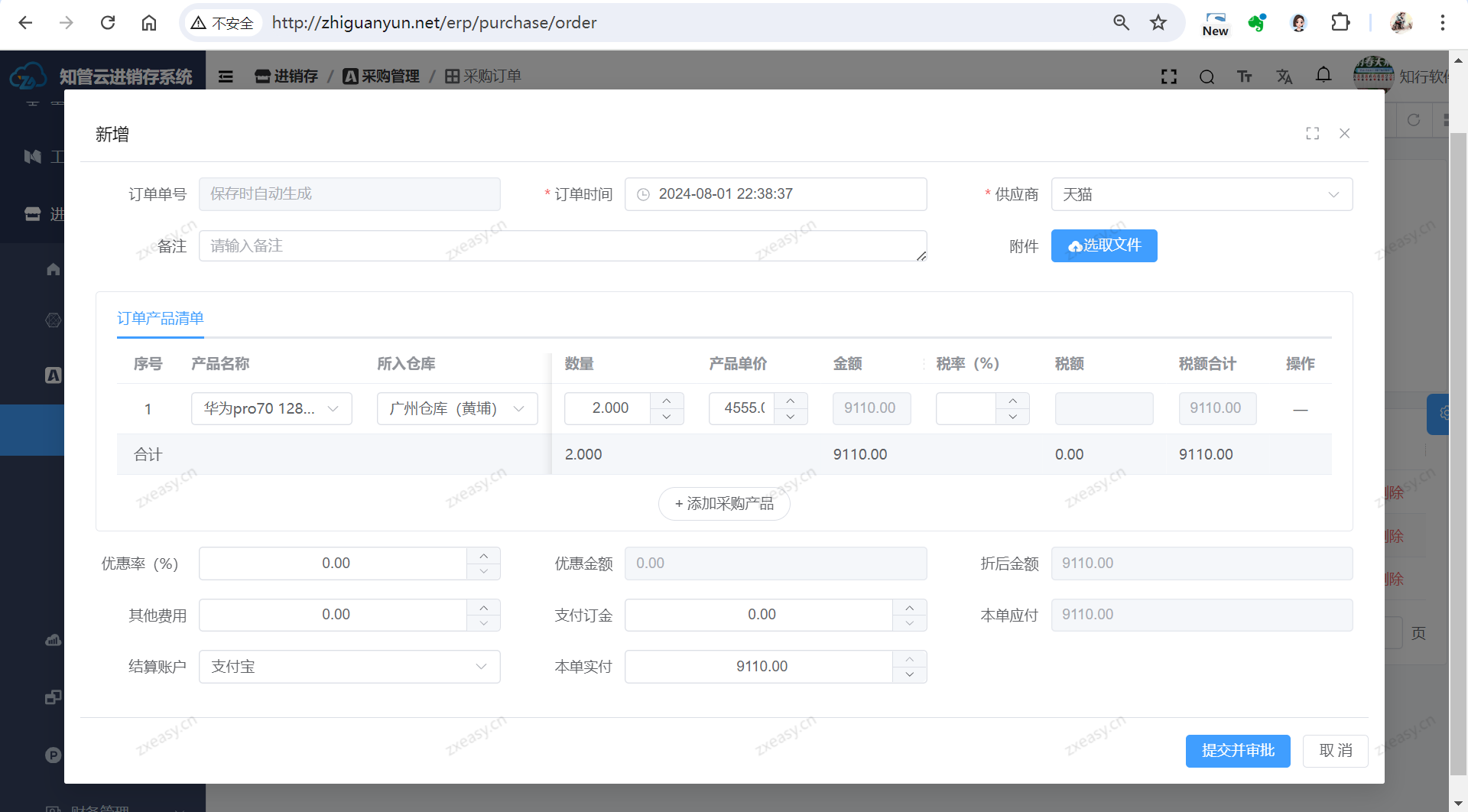
Task: Click the search magnifier icon in header
Action: coord(1207,76)
